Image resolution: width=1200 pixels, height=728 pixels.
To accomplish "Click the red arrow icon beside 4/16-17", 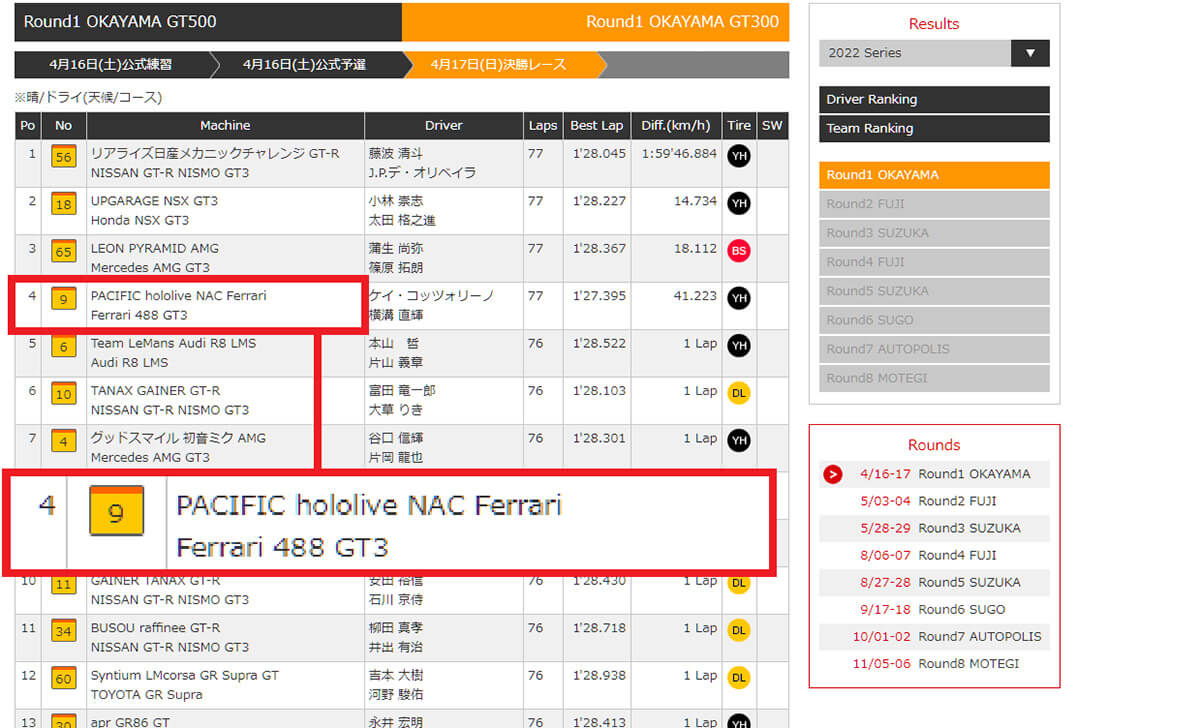I will coord(833,474).
